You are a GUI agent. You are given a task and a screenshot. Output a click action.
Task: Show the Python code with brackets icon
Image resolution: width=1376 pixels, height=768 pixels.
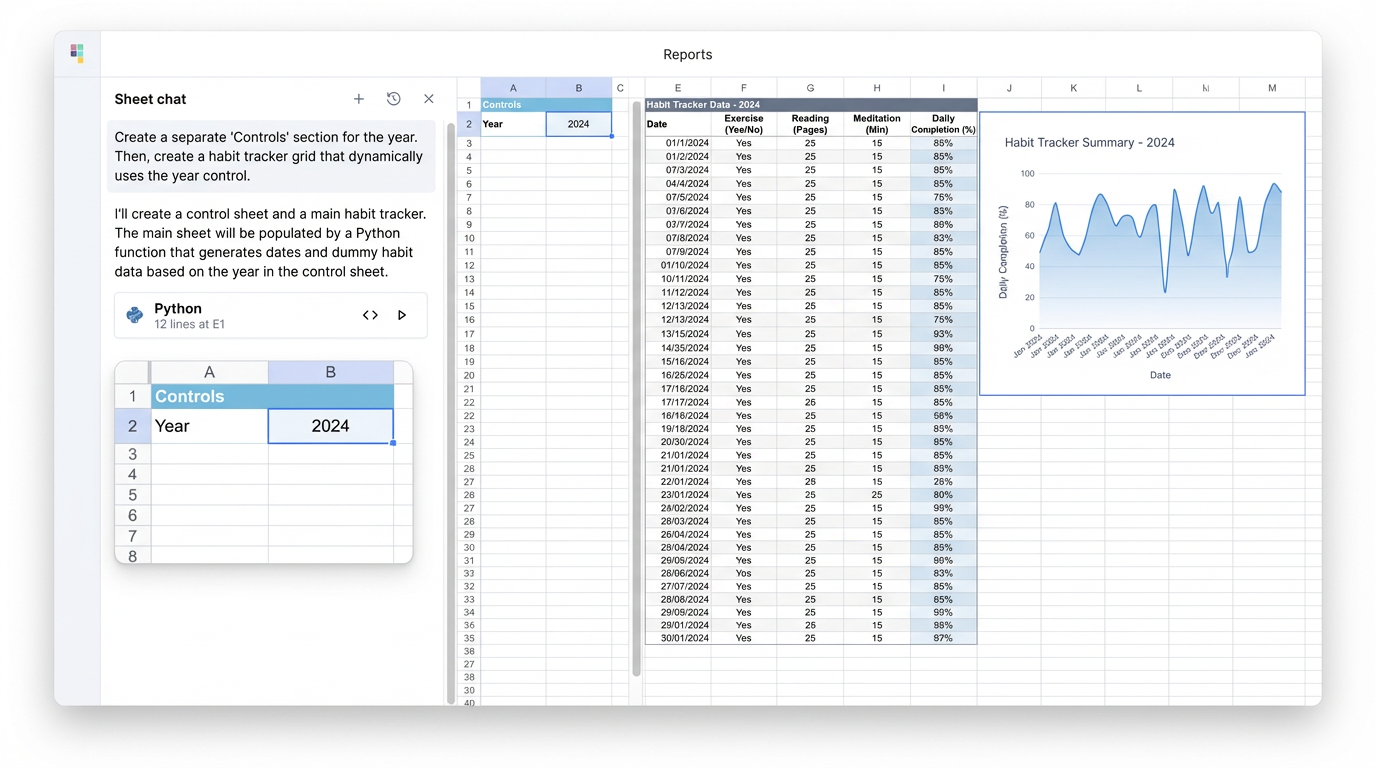click(370, 315)
